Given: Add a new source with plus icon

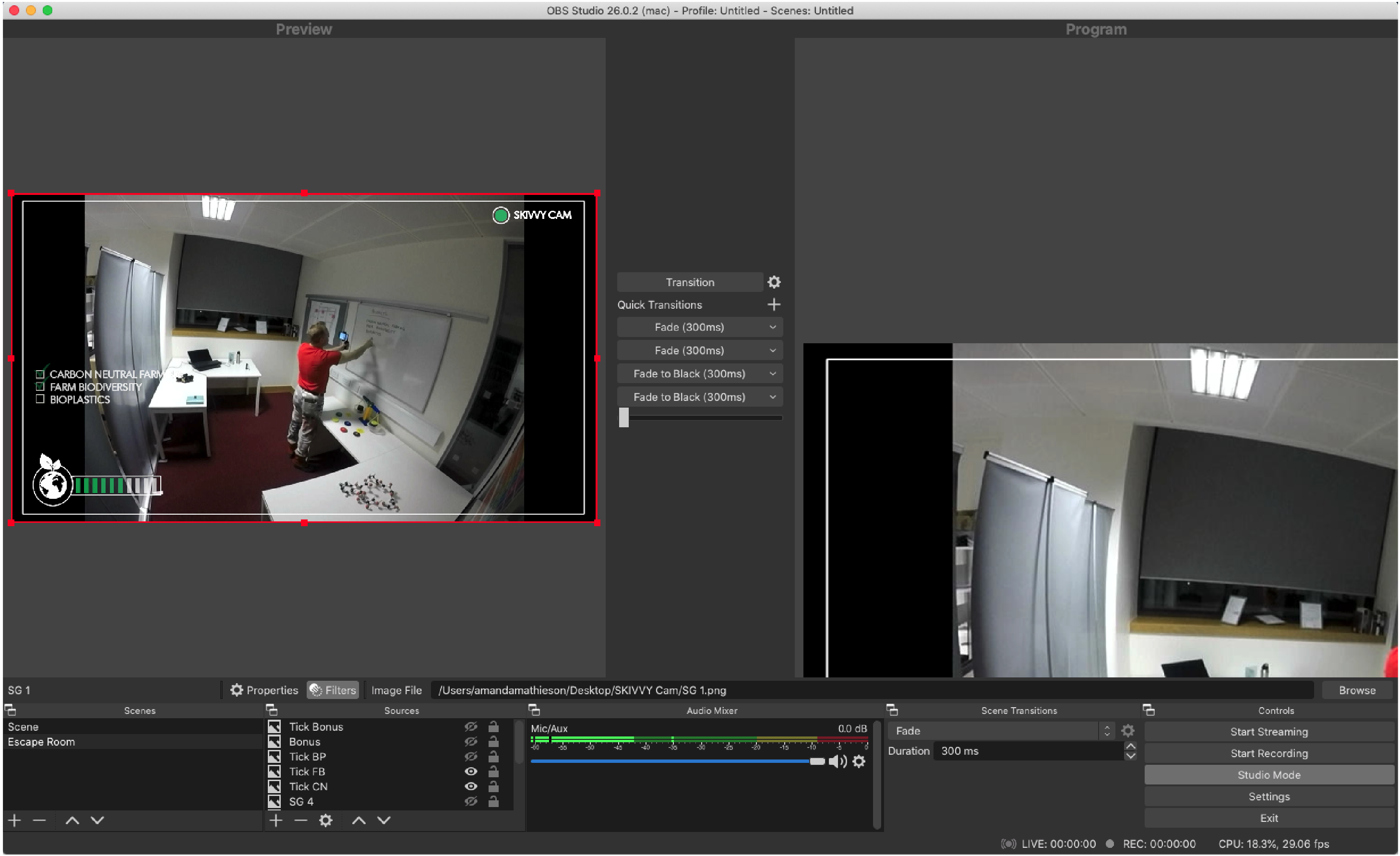Looking at the screenshot, I should click(275, 820).
